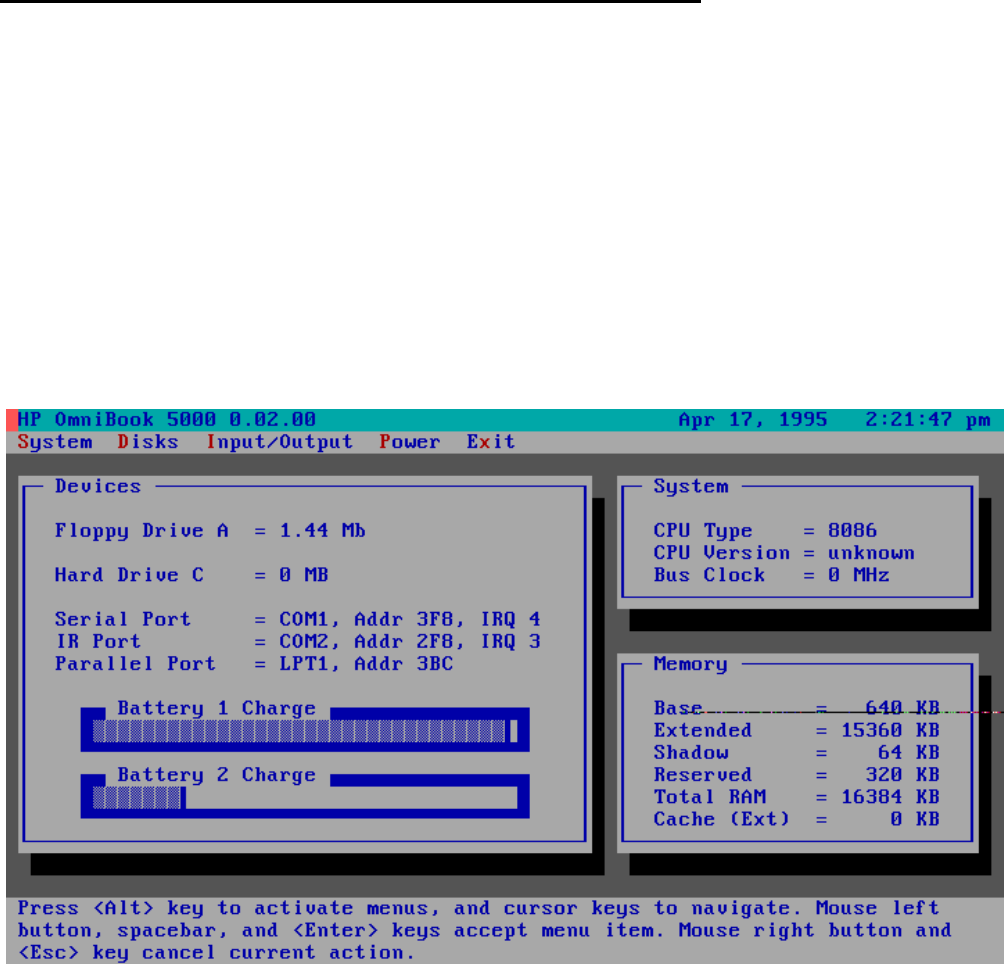Click the Cache (Ext) memory row

[796, 819]
